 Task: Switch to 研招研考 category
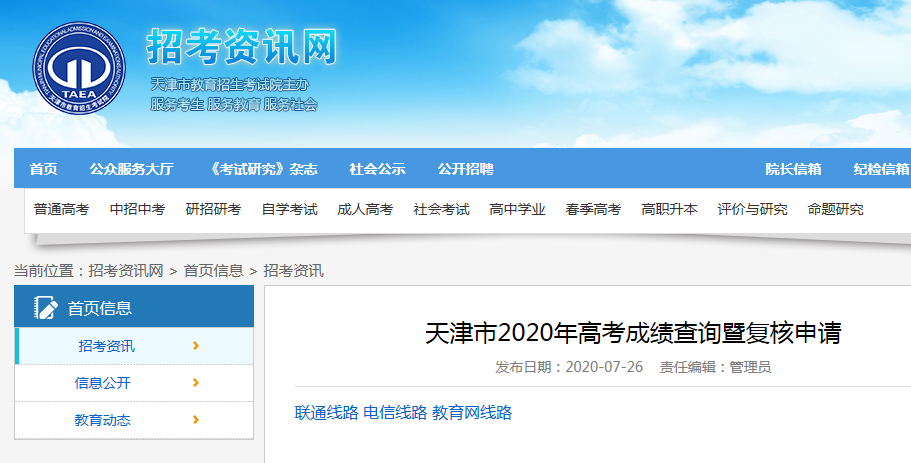coord(213,209)
